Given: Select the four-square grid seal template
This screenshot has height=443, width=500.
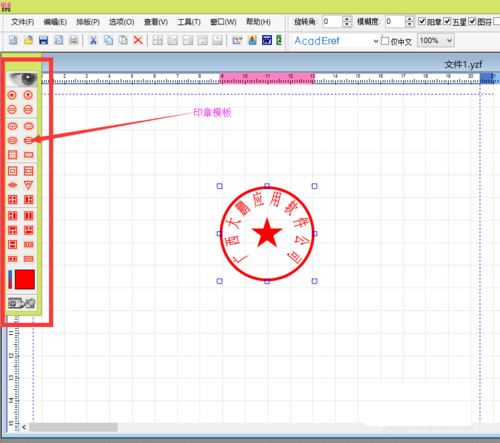Looking at the screenshot, I should (12, 200).
